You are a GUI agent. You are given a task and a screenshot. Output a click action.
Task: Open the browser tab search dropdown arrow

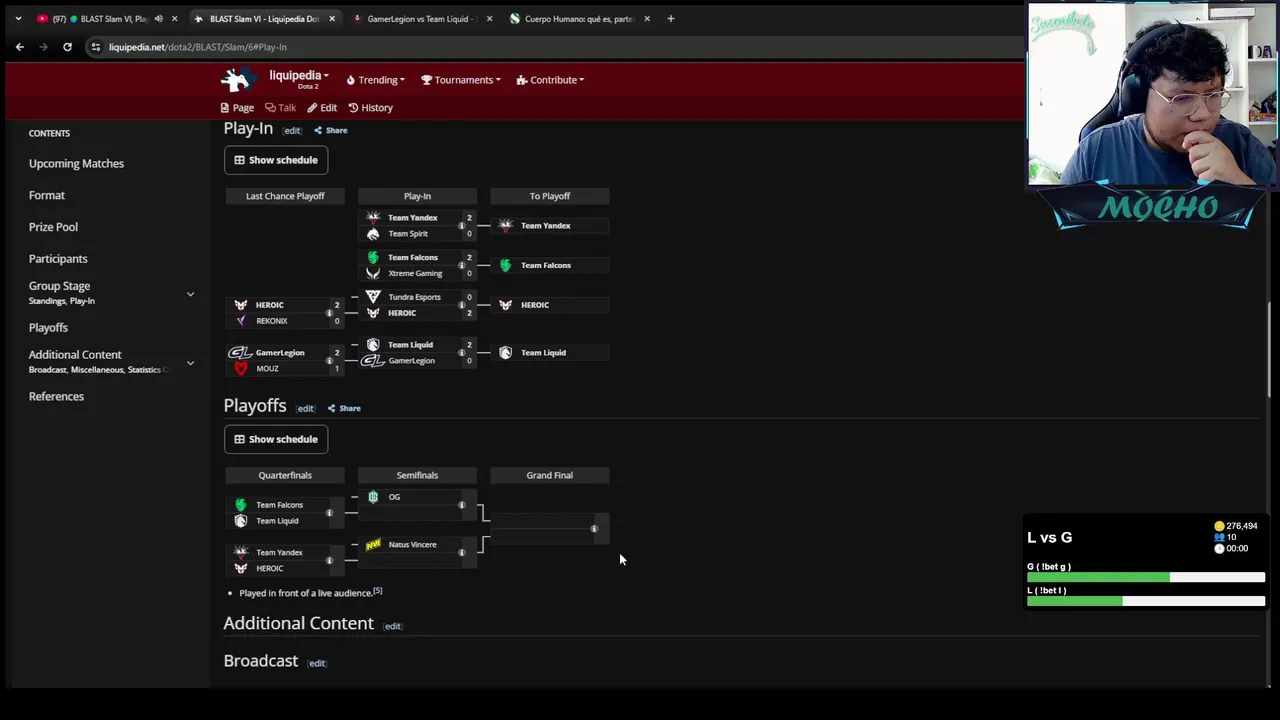(x=18, y=18)
